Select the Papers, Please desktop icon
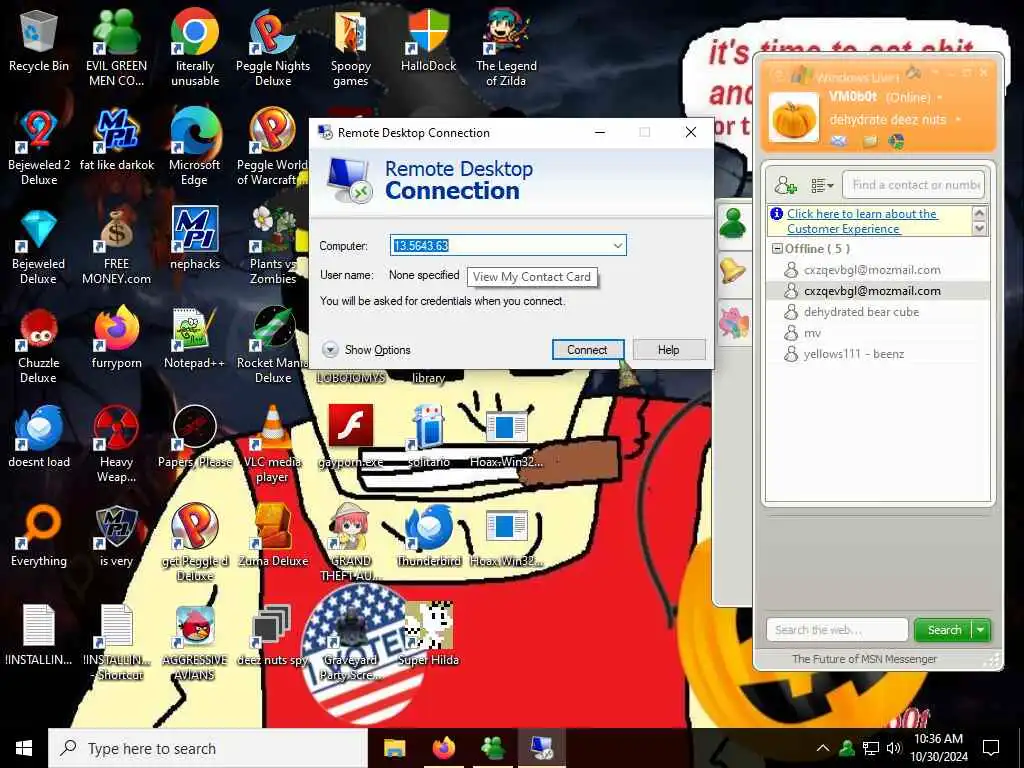 click(195, 438)
